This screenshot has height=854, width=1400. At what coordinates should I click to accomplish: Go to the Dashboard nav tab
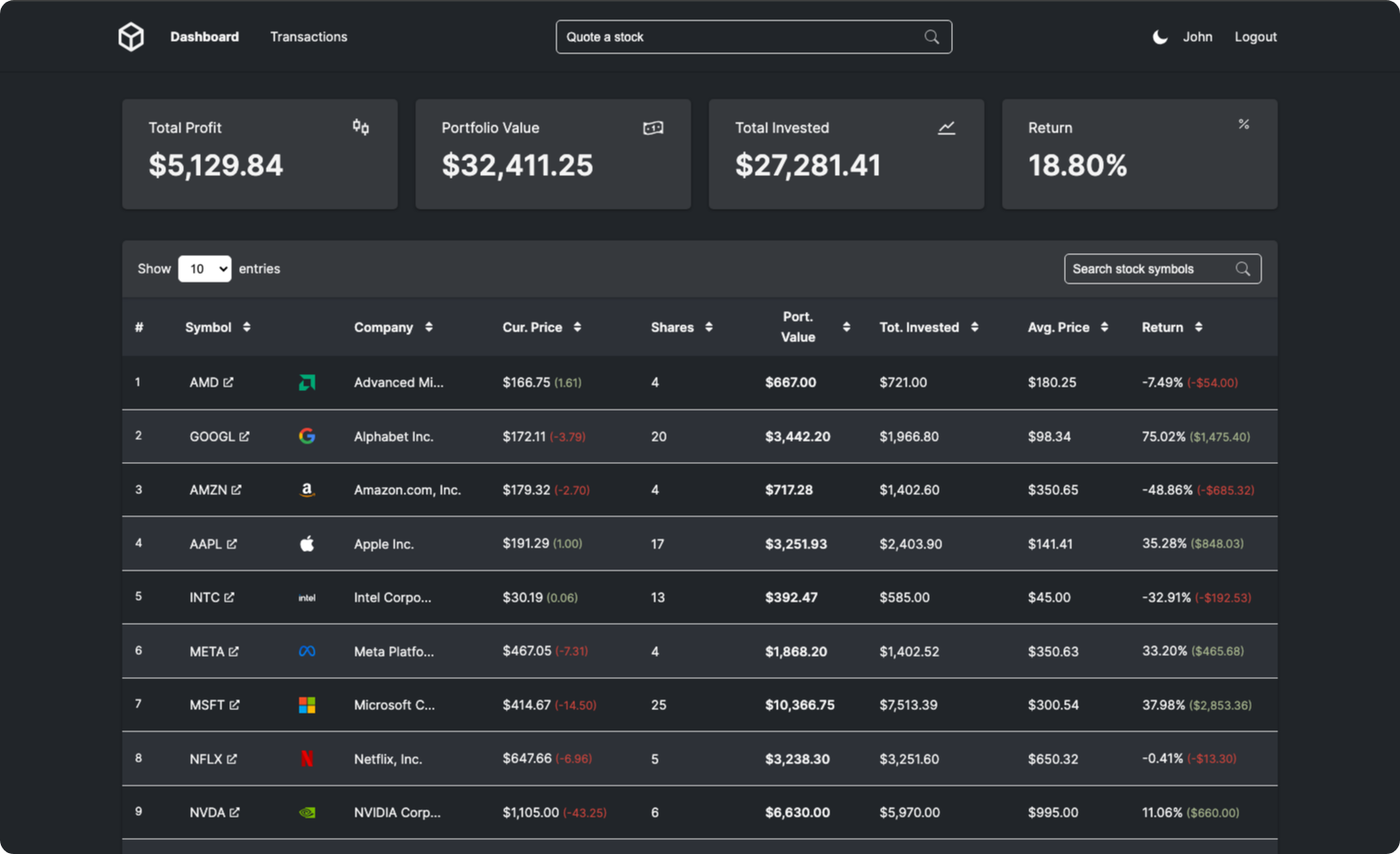(204, 36)
